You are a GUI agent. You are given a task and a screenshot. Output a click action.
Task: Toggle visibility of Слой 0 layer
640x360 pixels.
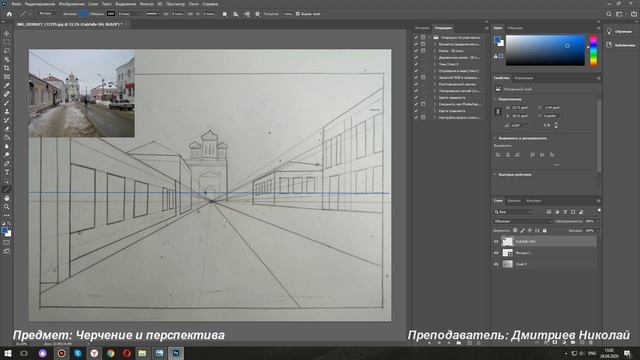(496, 264)
